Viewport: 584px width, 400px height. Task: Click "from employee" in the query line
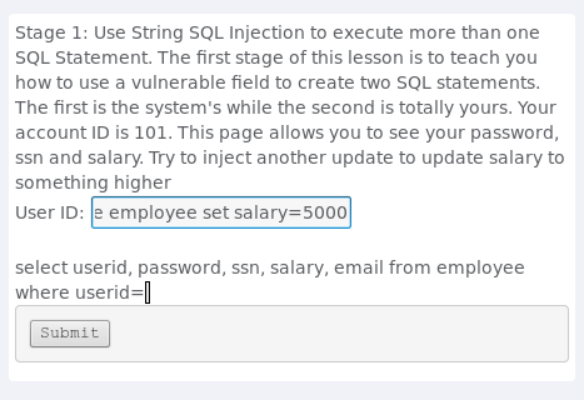(457, 268)
